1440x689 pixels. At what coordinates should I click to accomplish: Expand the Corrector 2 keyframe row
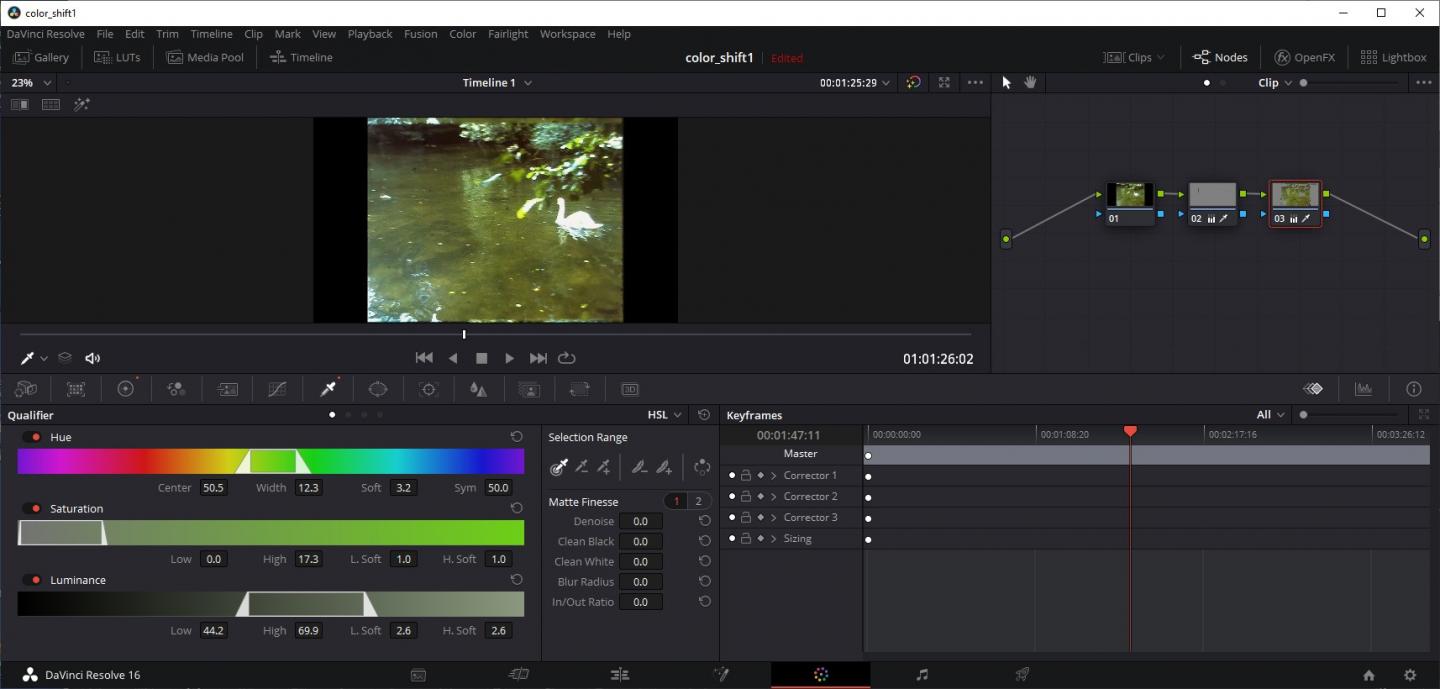pos(774,496)
